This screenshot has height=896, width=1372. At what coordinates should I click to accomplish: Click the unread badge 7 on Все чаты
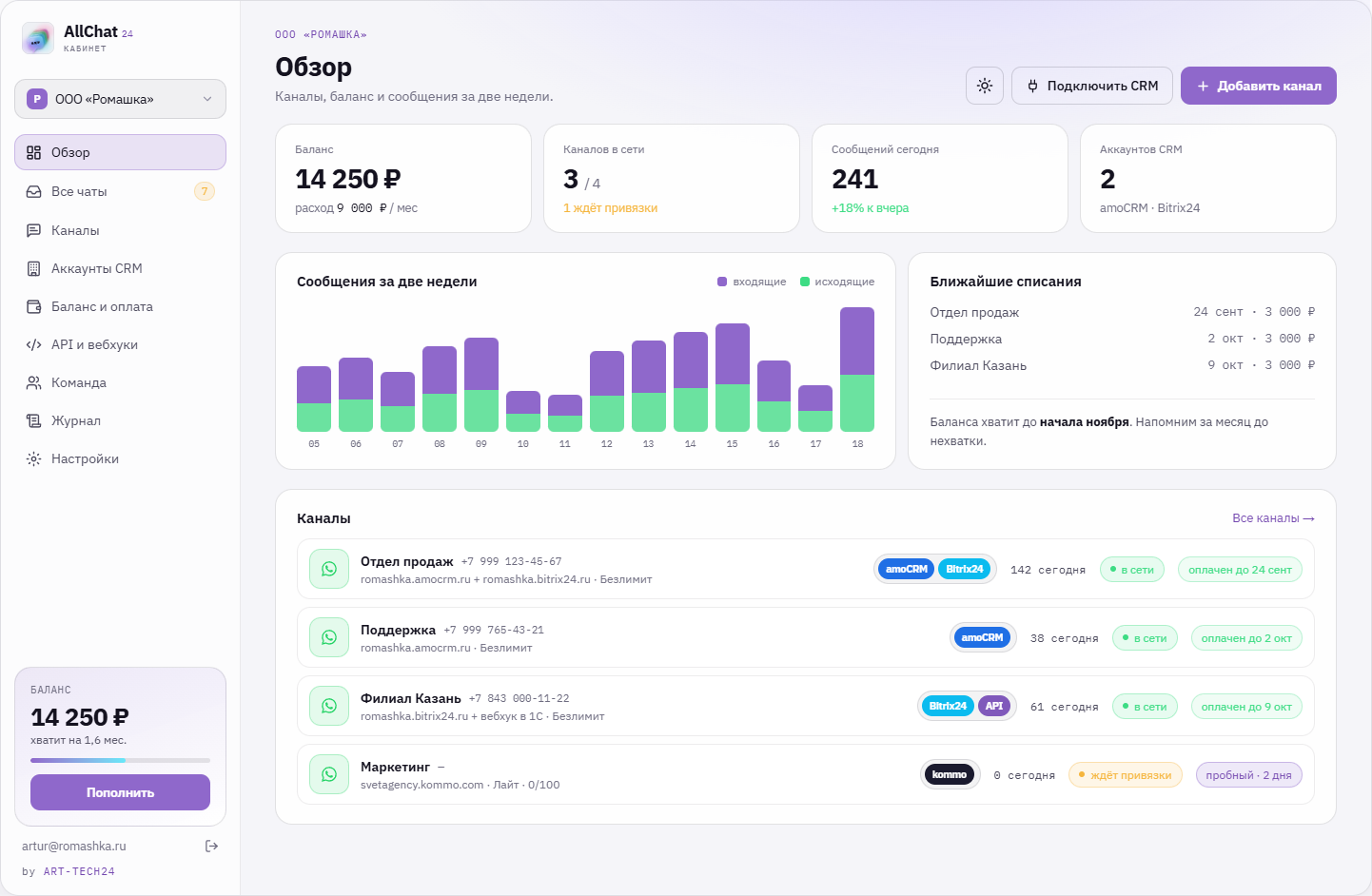[x=205, y=191]
